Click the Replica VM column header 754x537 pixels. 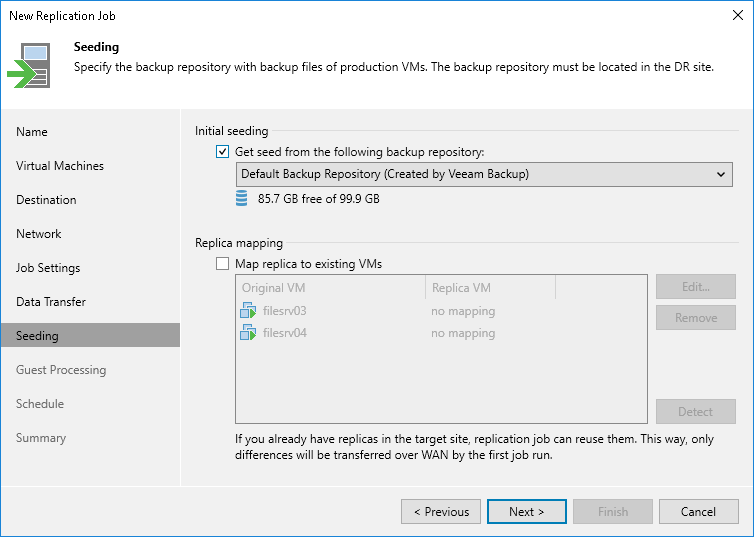tap(490, 288)
